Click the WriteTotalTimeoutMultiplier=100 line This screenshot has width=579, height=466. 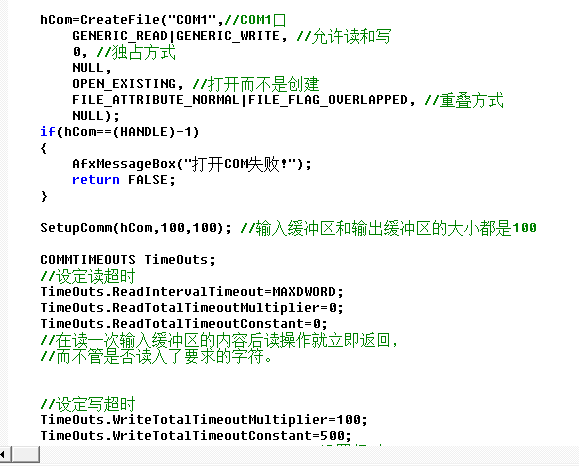[204, 420]
